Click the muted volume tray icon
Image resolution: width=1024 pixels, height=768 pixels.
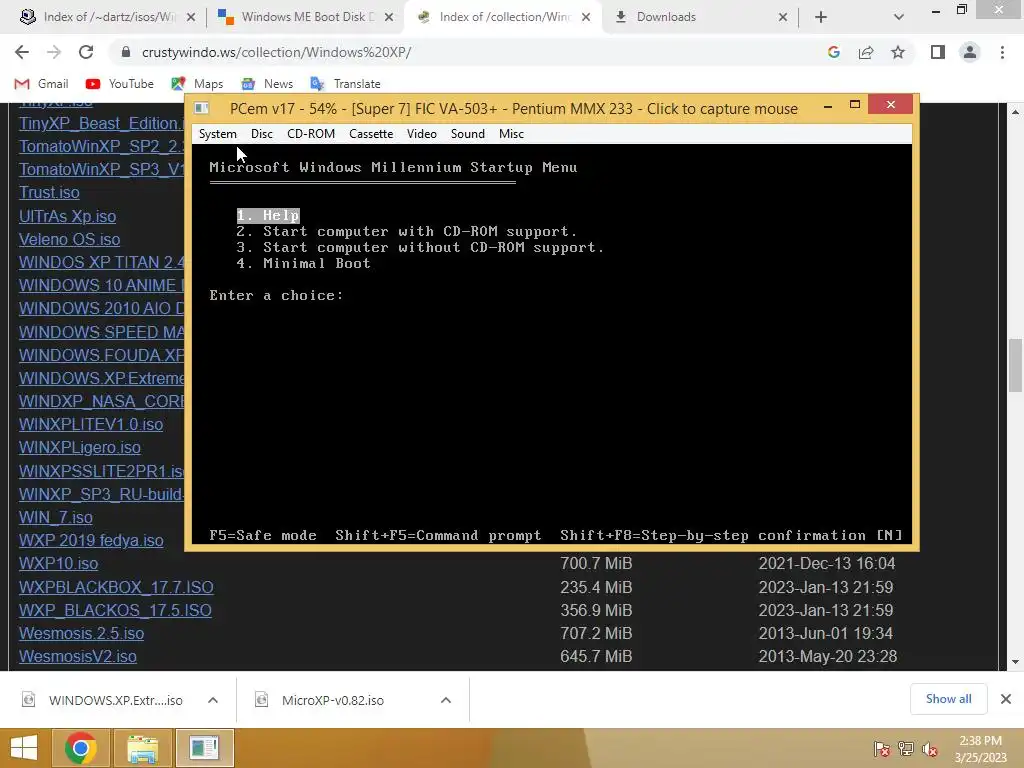[x=930, y=749]
